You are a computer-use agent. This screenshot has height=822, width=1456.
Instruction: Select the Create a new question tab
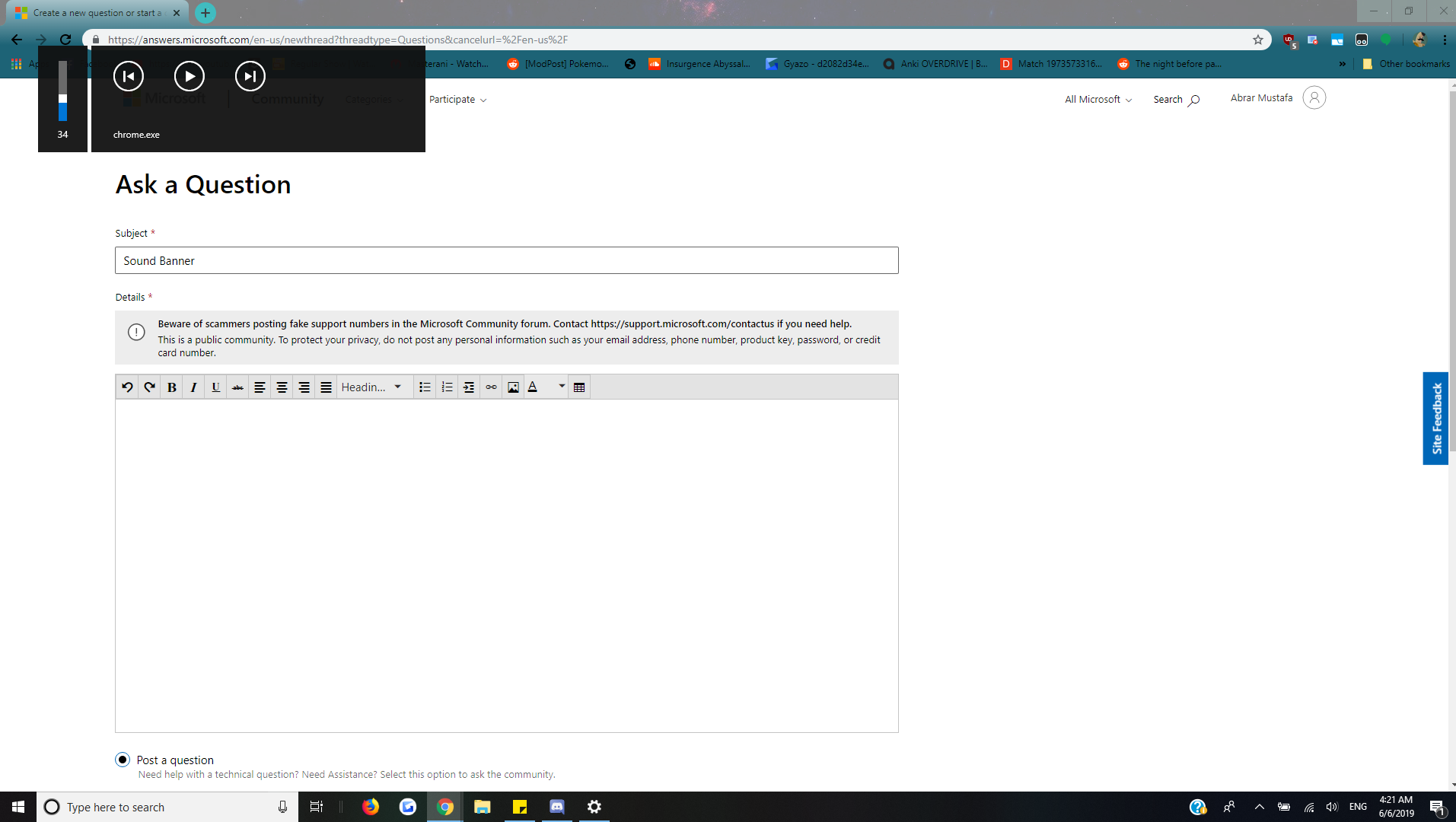tap(97, 13)
